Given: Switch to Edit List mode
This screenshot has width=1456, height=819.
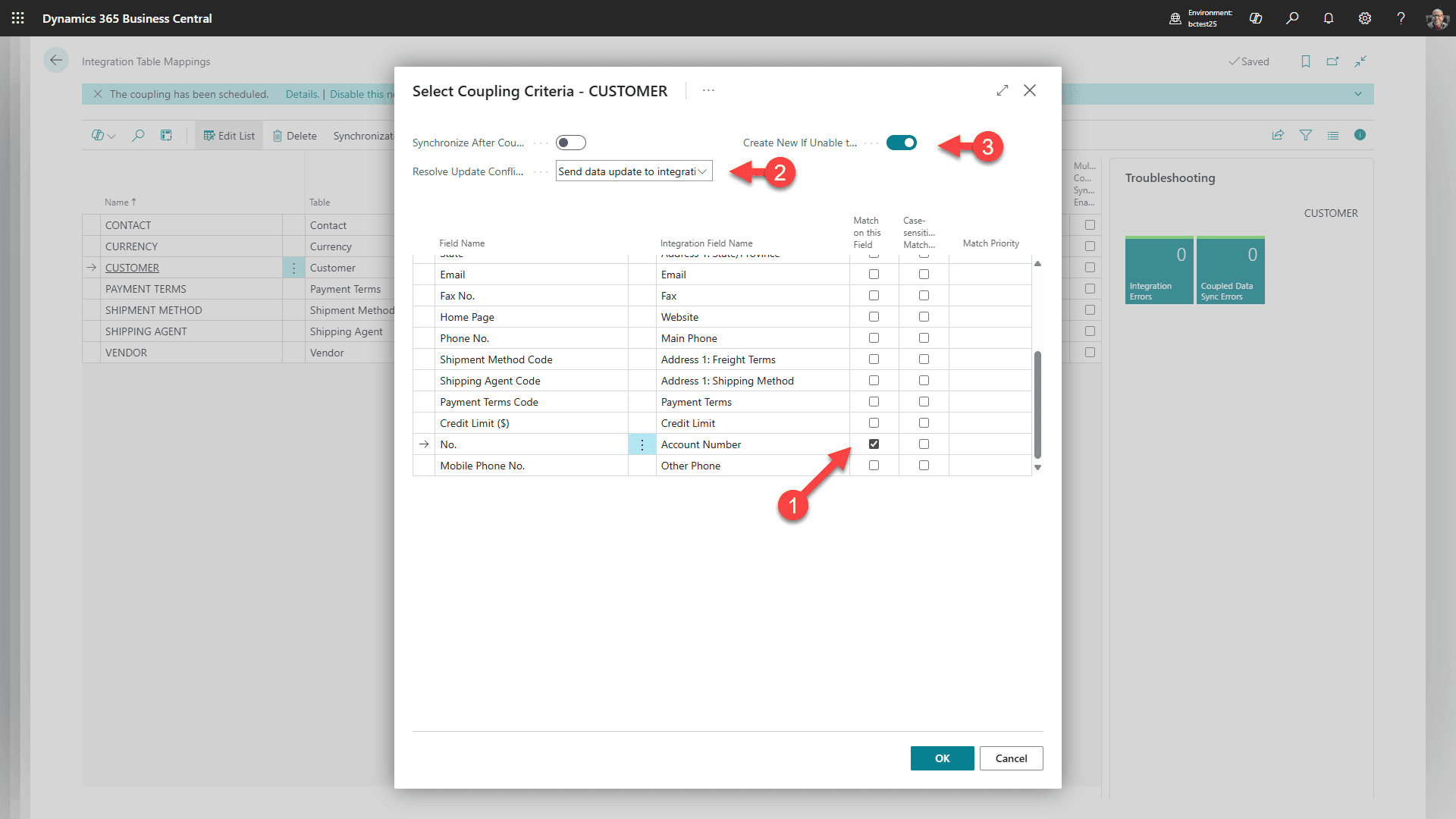Looking at the screenshot, I should click(x=228, y=135).
